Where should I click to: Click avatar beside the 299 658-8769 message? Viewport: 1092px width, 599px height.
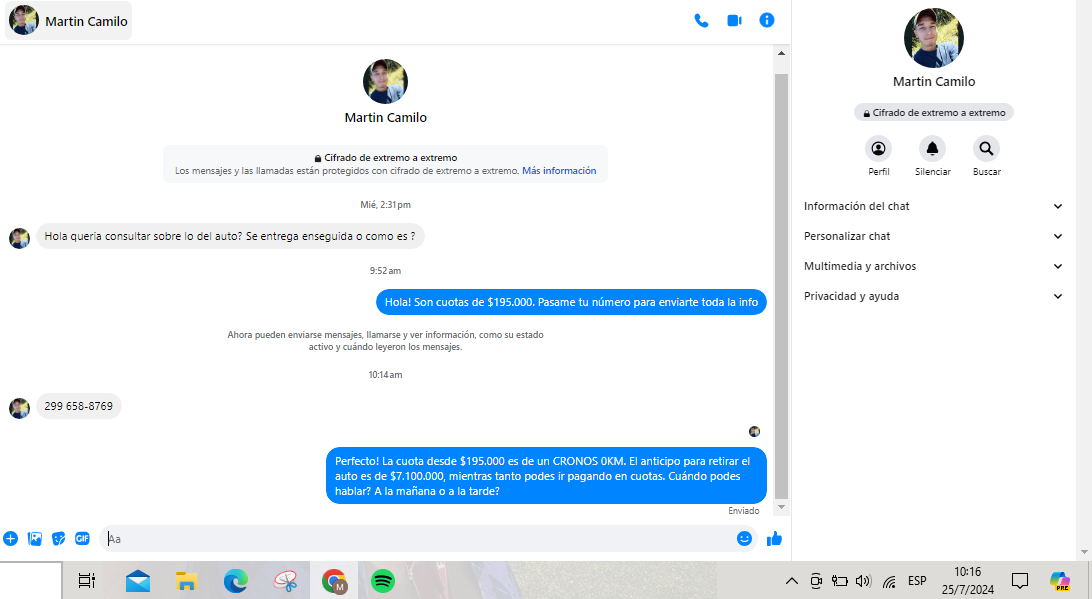[20, 408]
